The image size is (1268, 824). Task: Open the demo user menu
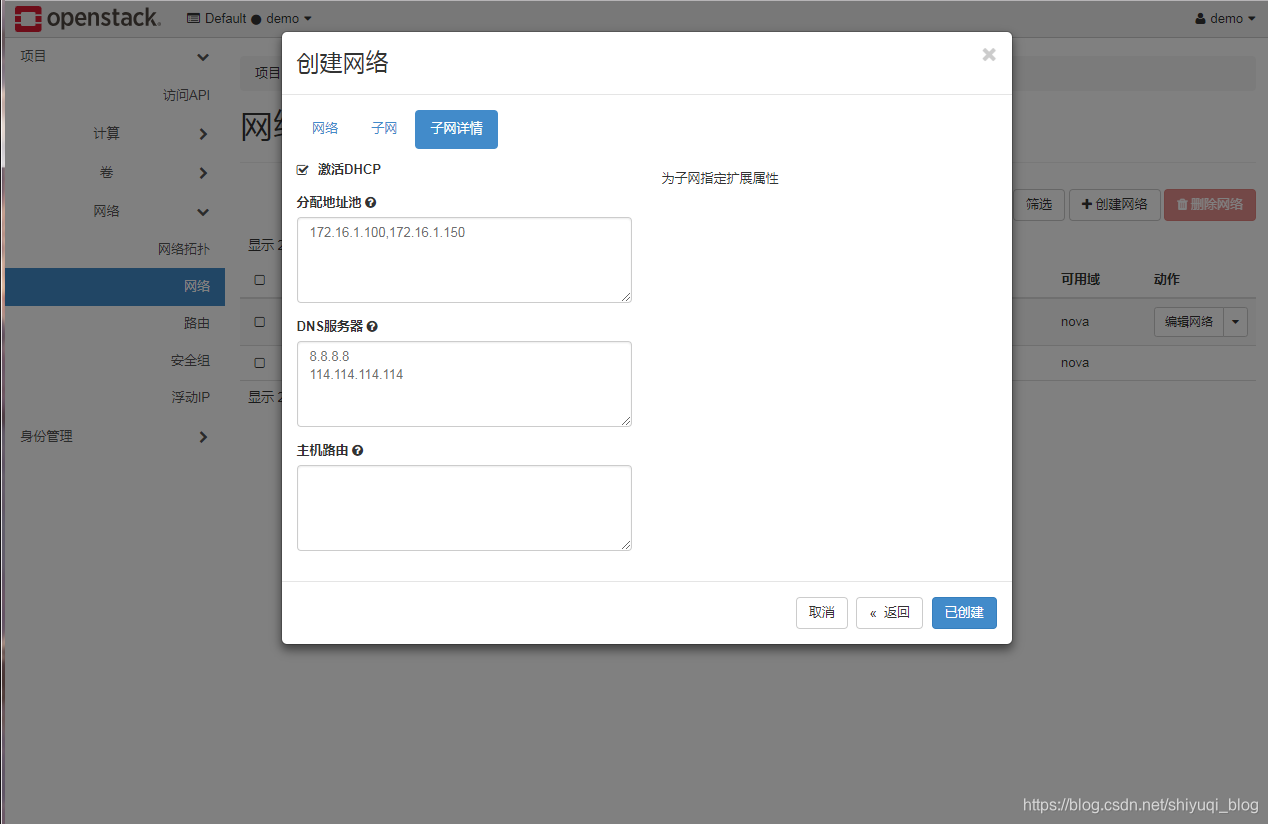pyautogui.click(x=1225, y=18)
